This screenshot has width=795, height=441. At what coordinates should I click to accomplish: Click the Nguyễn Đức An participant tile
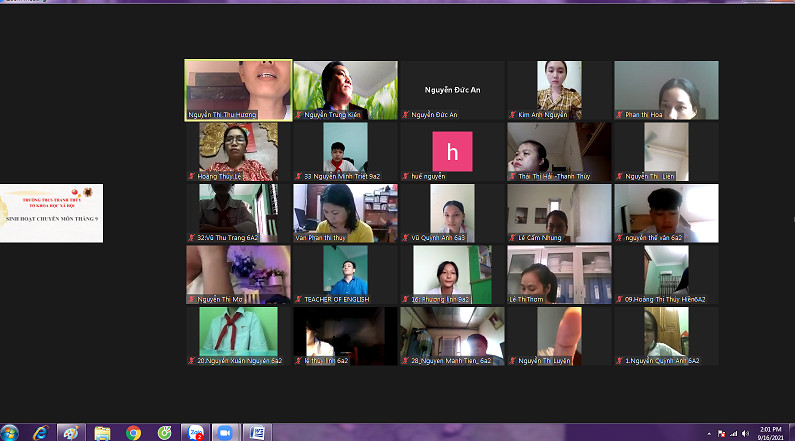coord(452,90)
